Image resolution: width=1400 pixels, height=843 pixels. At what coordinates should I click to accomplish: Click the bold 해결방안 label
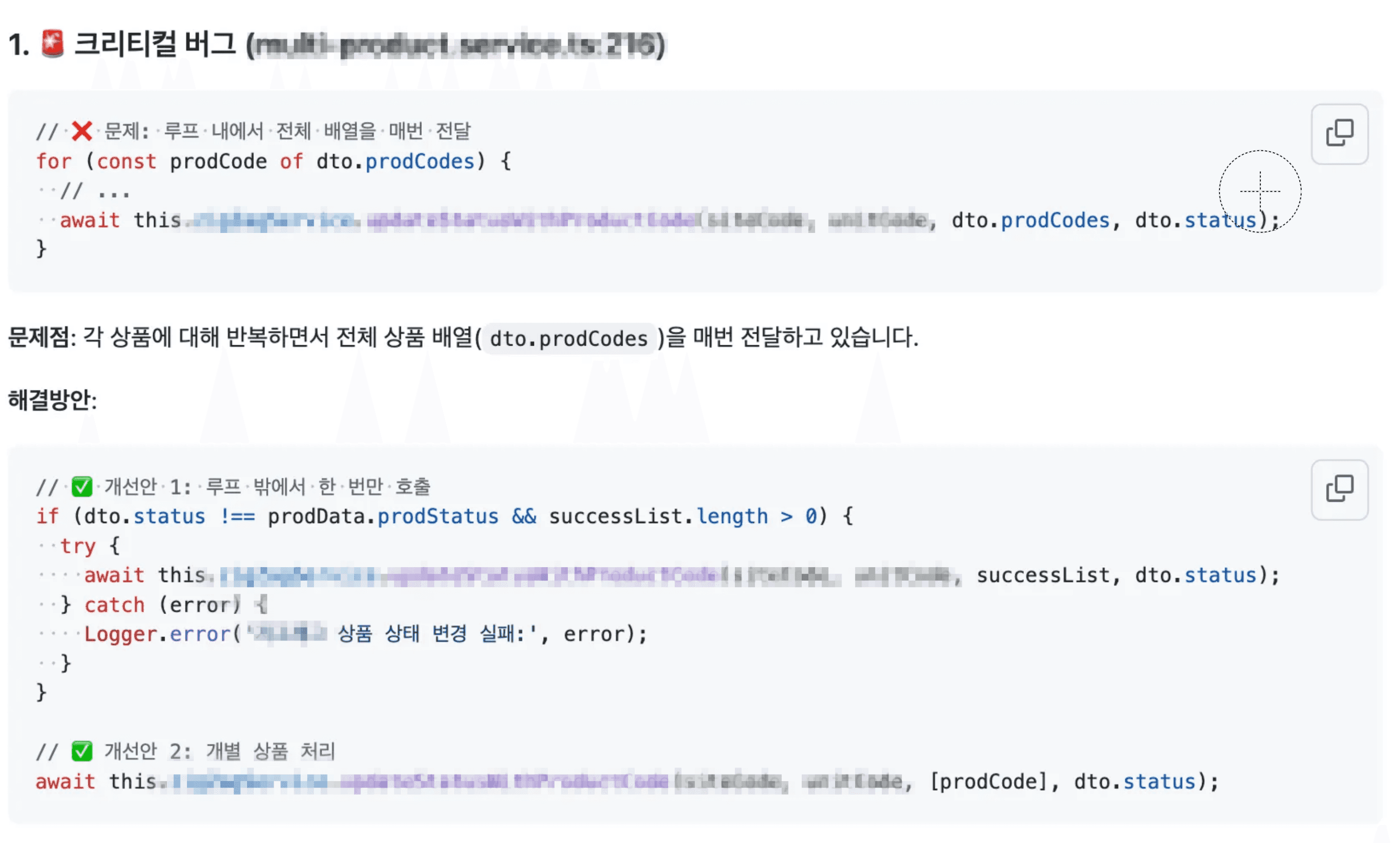click(50, 400)
